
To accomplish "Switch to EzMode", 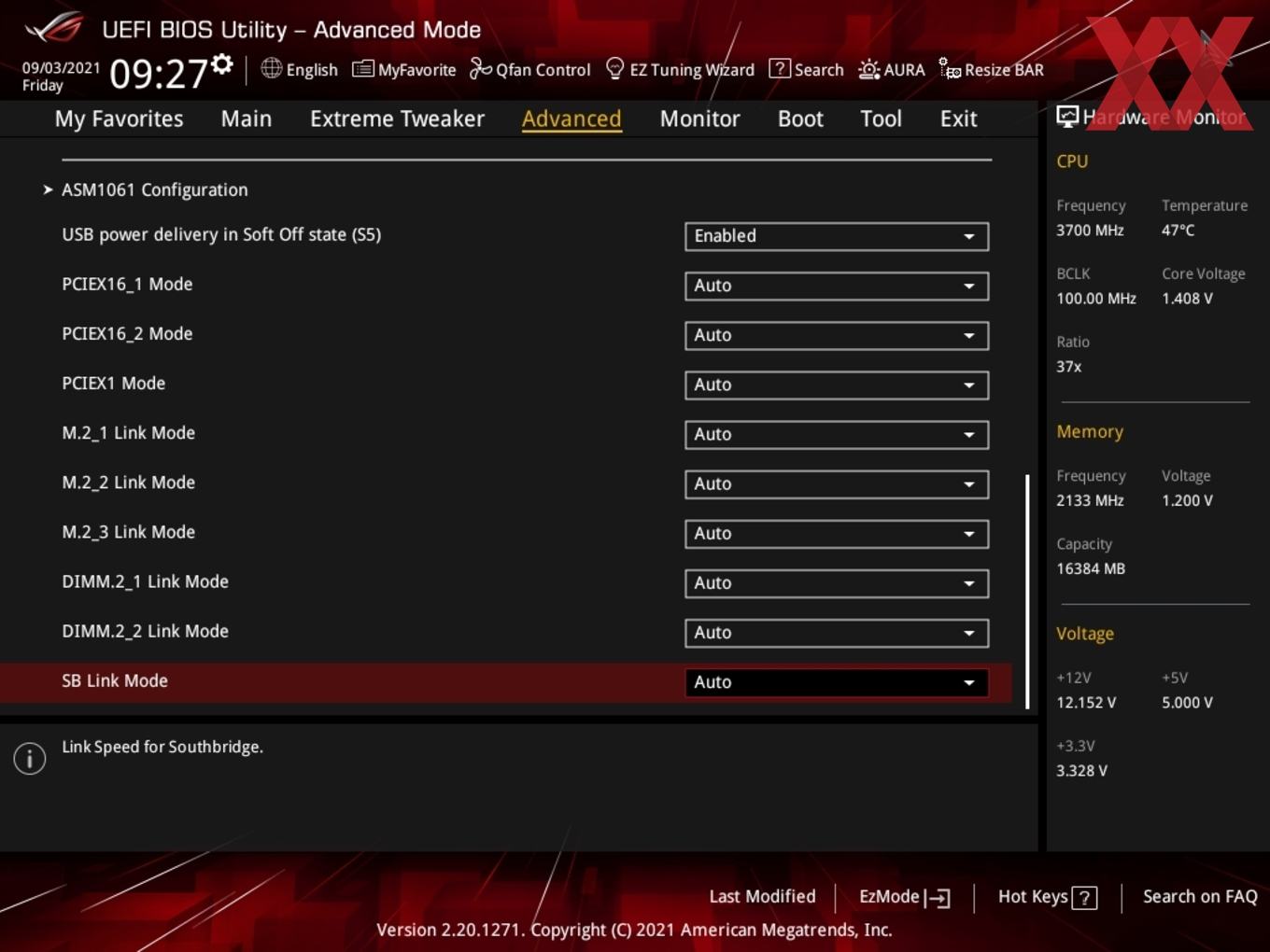I will pyautogui.click(x=904, y=897).
